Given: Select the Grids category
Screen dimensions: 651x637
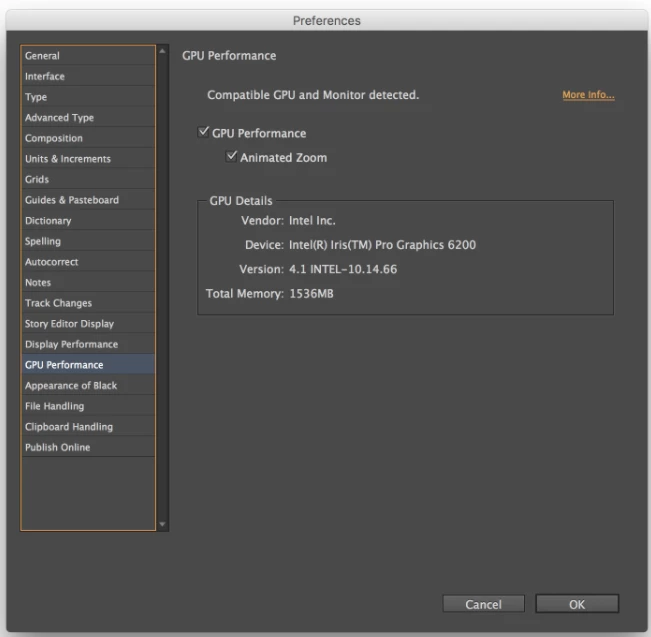Looking at the screenshot, I should (88, 179).
